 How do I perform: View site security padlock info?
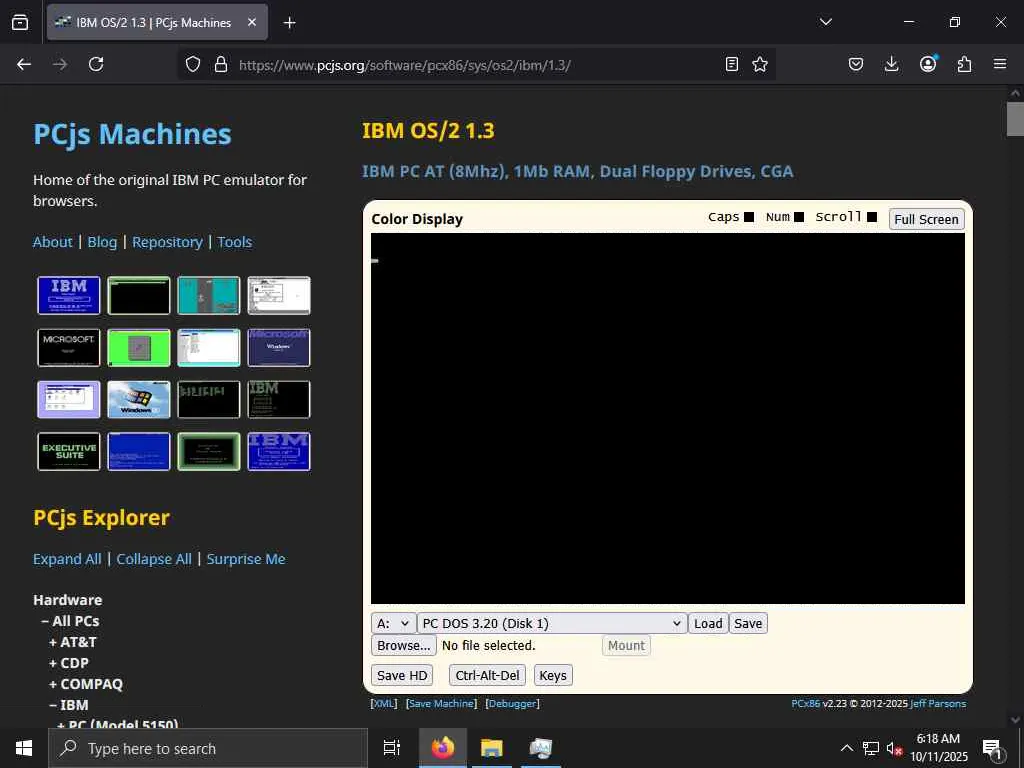[221, 64]
